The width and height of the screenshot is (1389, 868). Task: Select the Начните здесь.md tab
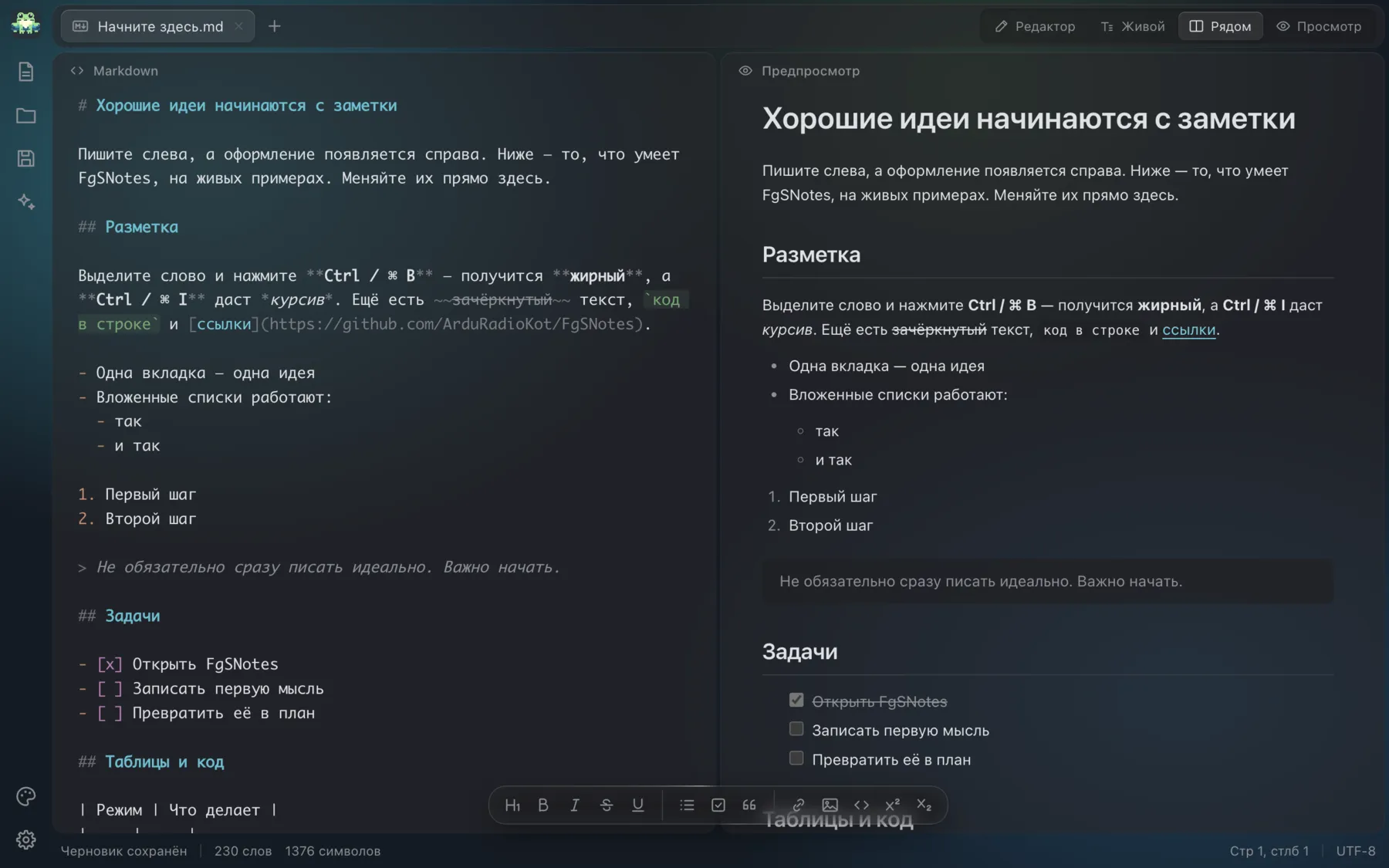pyautogui.click(x=158, y=26)
